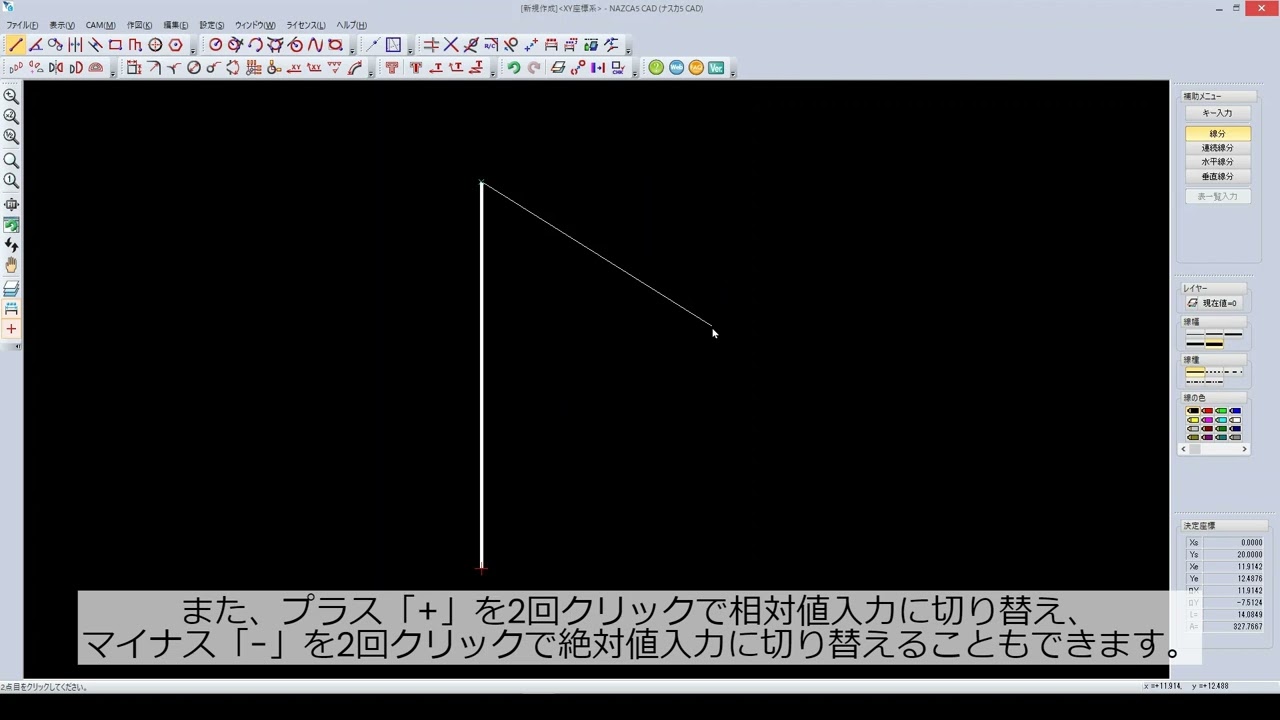Select the protractor icon
The width and height of the screenshot is (1280, 720).
coord(96,68)
